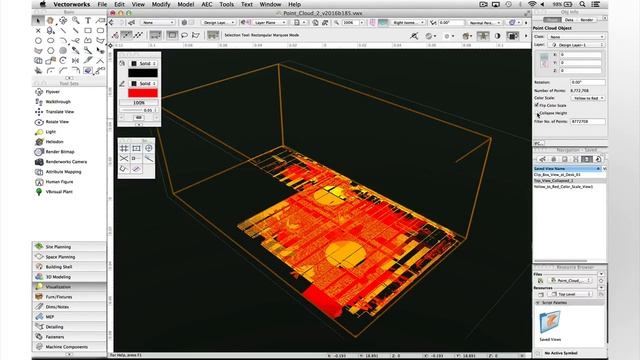The height and width of the screenshot is (360, 640).
Task: Select the Render Bitmap tool
Action: (x=60, y=151)
